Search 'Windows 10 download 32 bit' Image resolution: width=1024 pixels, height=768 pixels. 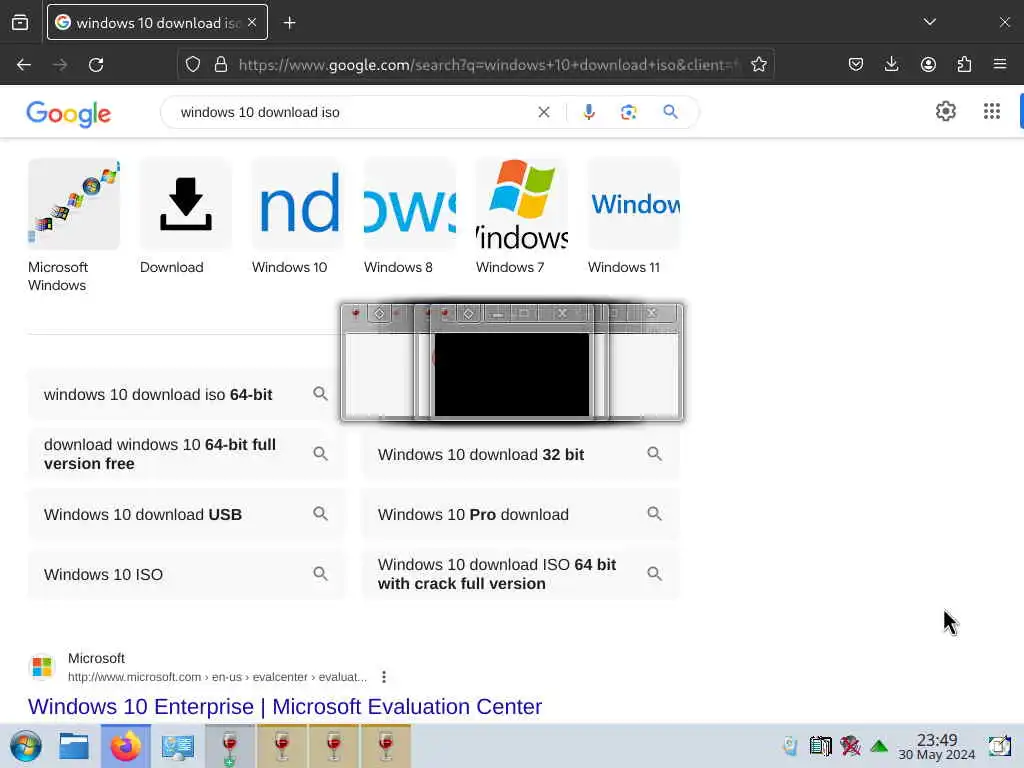(x=520, y=454)
